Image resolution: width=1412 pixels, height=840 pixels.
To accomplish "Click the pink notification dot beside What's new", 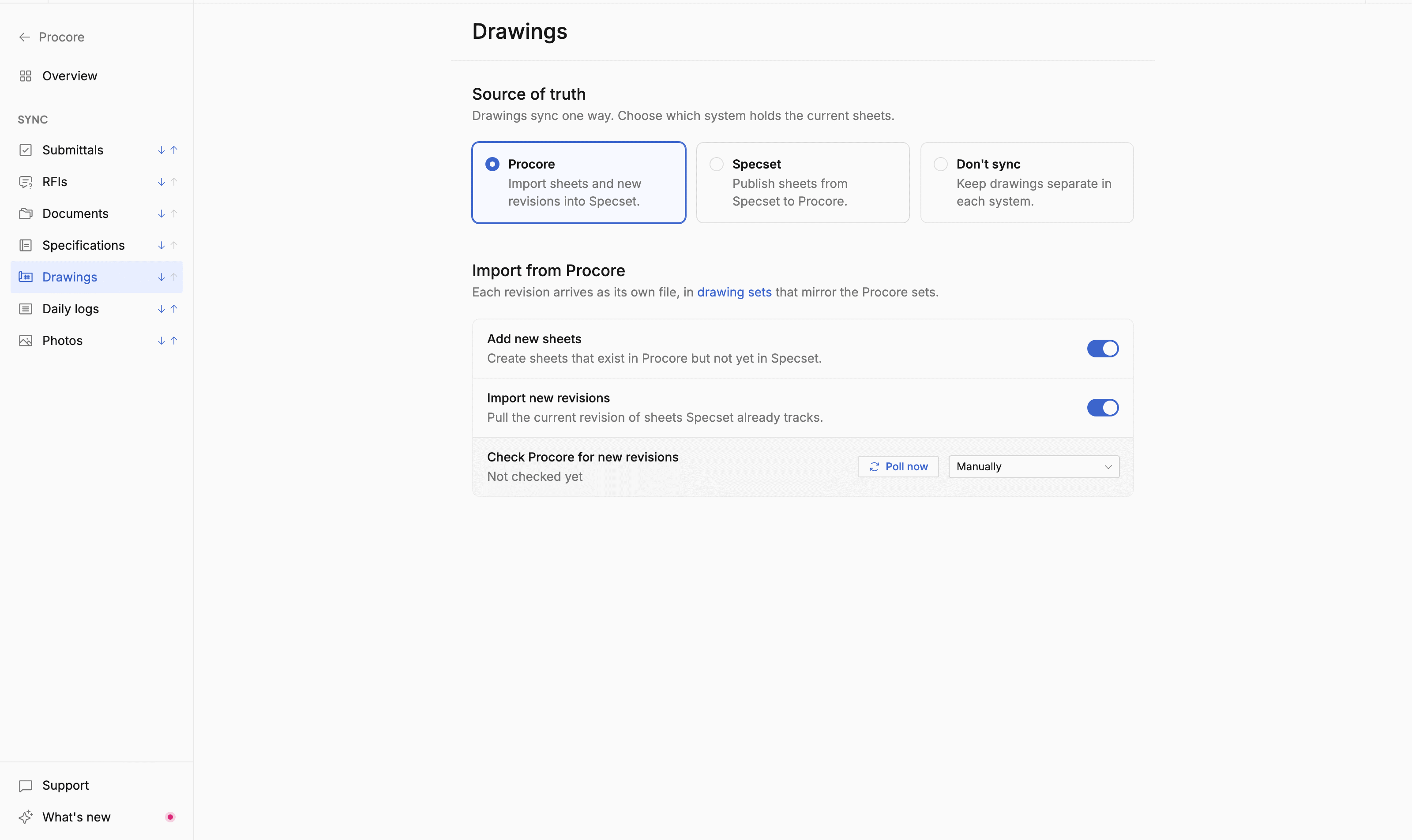I will tap(170, 817).
